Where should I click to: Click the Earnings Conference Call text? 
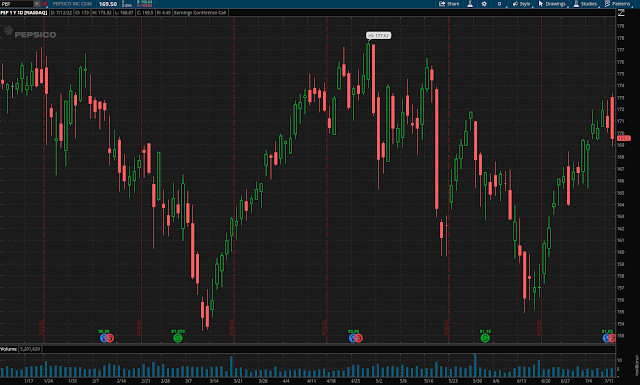click(x=200, y=13)
